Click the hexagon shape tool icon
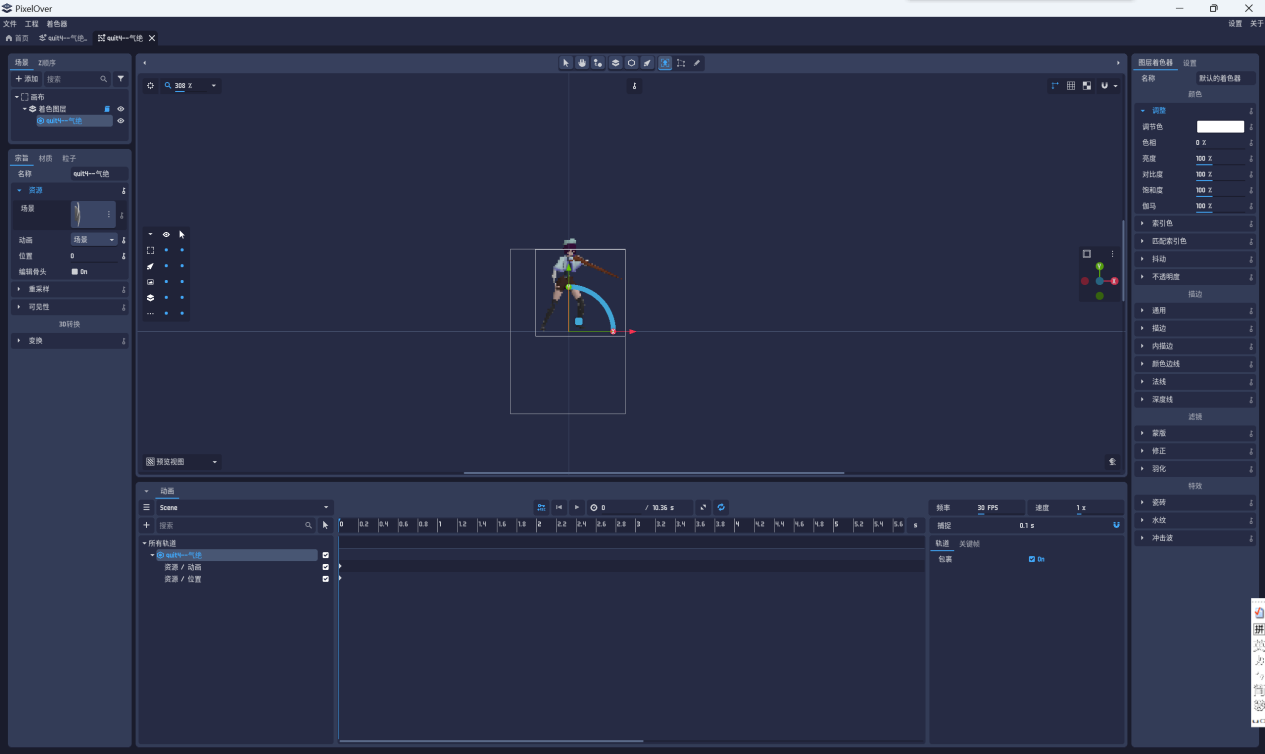Screen dimensions: 1265x754 pyautogui.click(x=631, y=62)
